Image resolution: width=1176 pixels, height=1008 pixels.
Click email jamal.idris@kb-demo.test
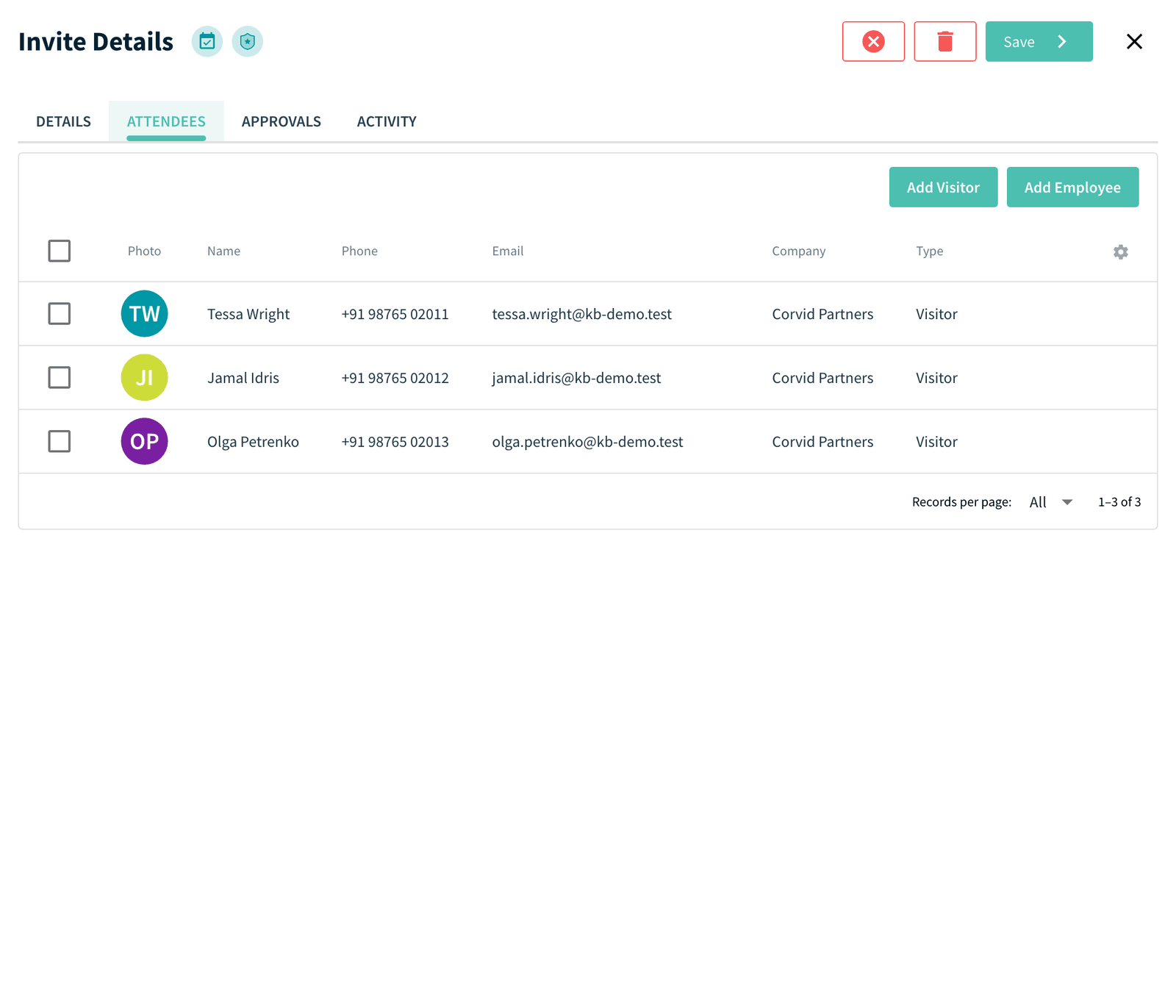tap(576, 378)
